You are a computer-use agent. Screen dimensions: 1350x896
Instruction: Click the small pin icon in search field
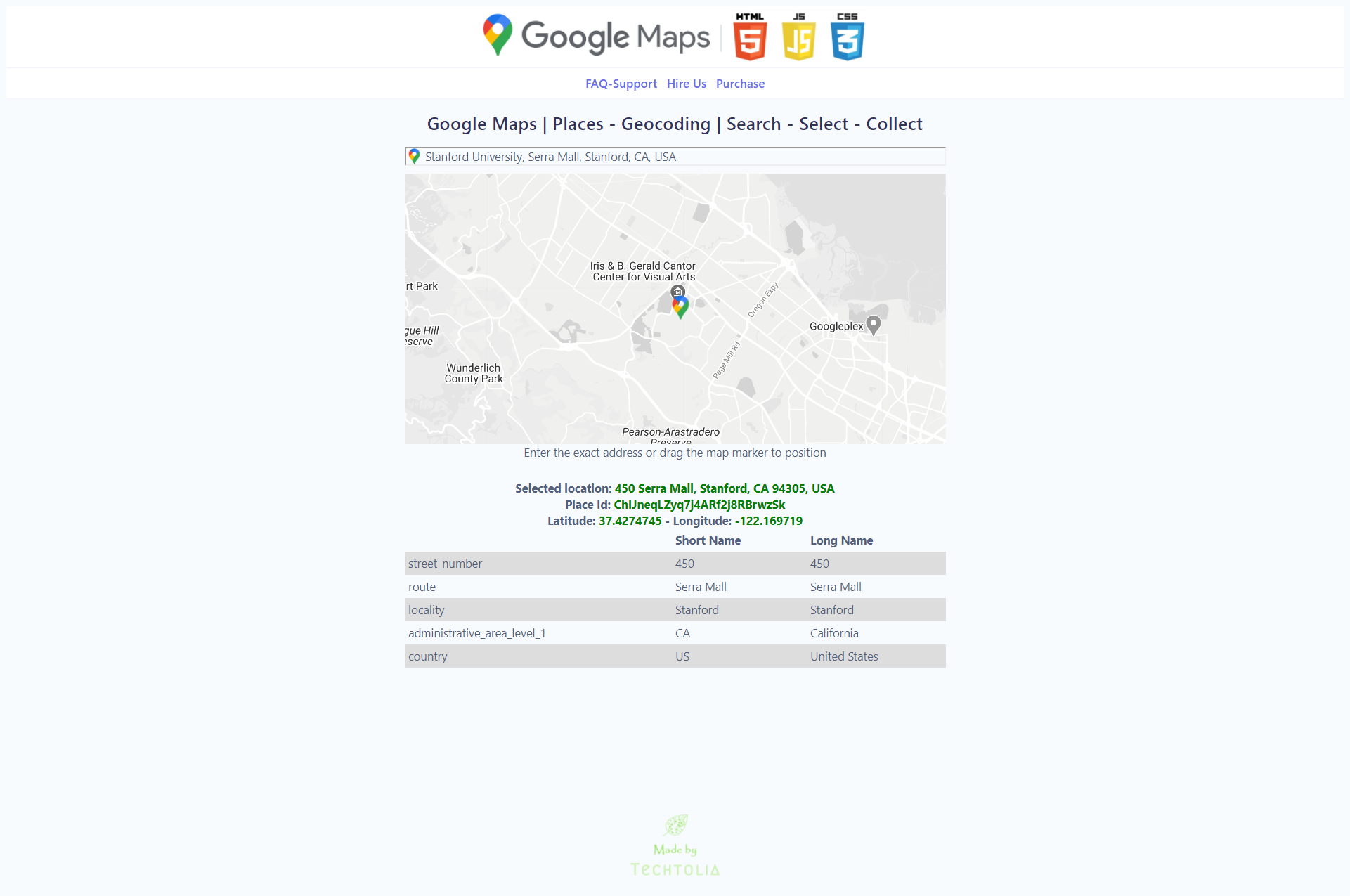(x=415, y=157)
